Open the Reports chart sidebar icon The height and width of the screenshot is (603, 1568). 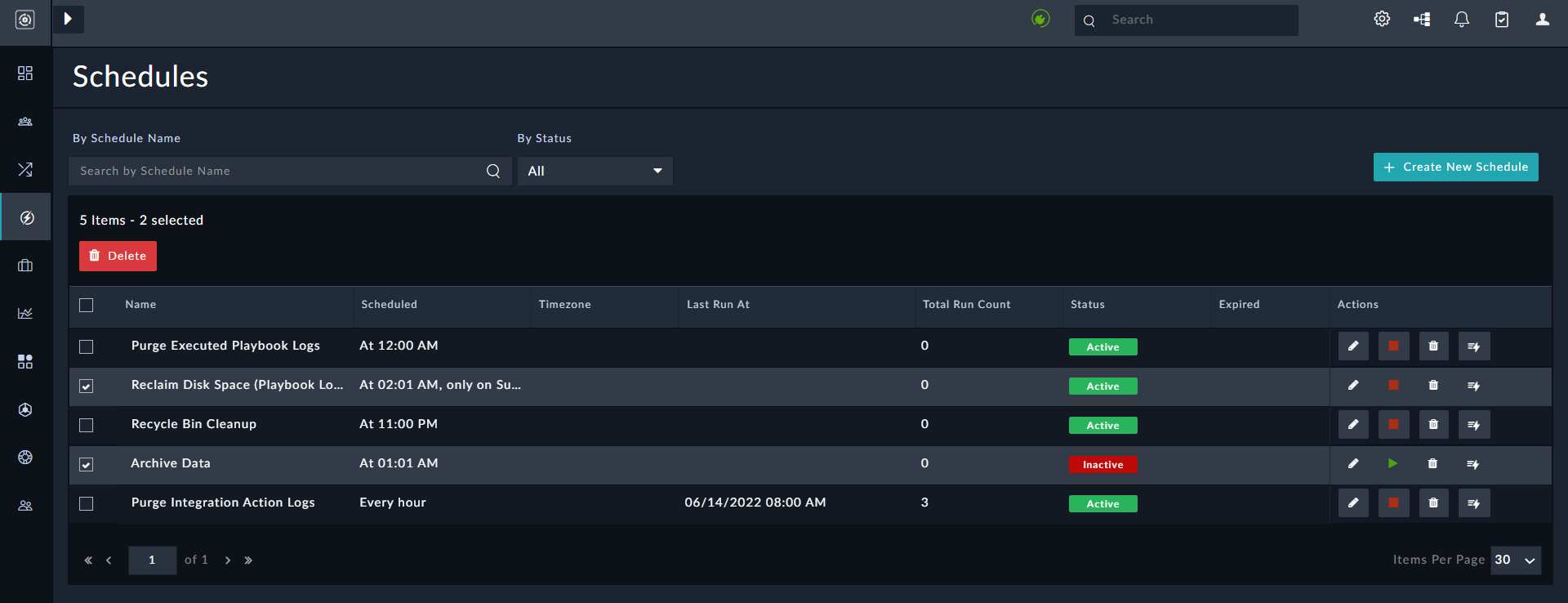(x=25, y=313)
